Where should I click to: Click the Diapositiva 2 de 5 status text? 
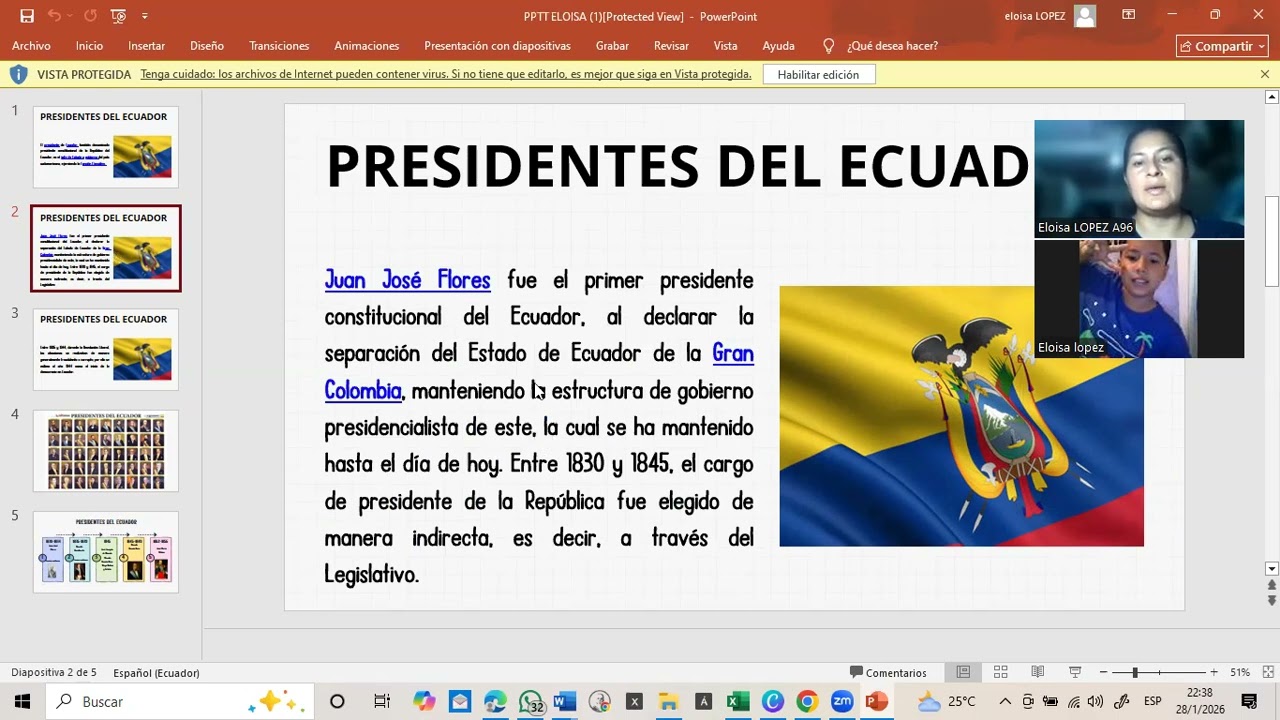coord(54,673)
